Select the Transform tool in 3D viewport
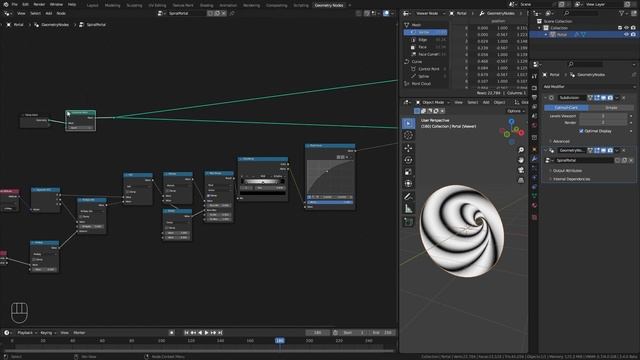The height and width of the screenshot is (360, 640). point(409,184)
